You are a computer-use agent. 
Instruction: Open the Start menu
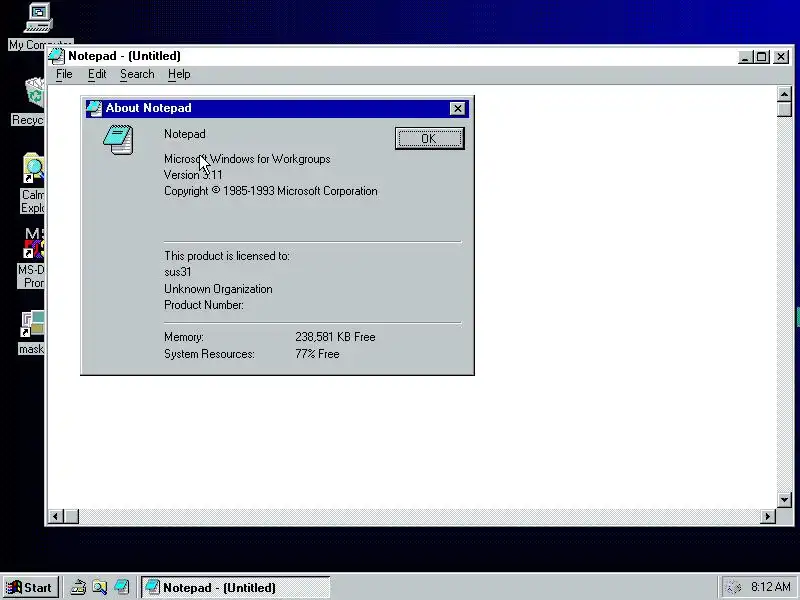(x=30, y=587)
